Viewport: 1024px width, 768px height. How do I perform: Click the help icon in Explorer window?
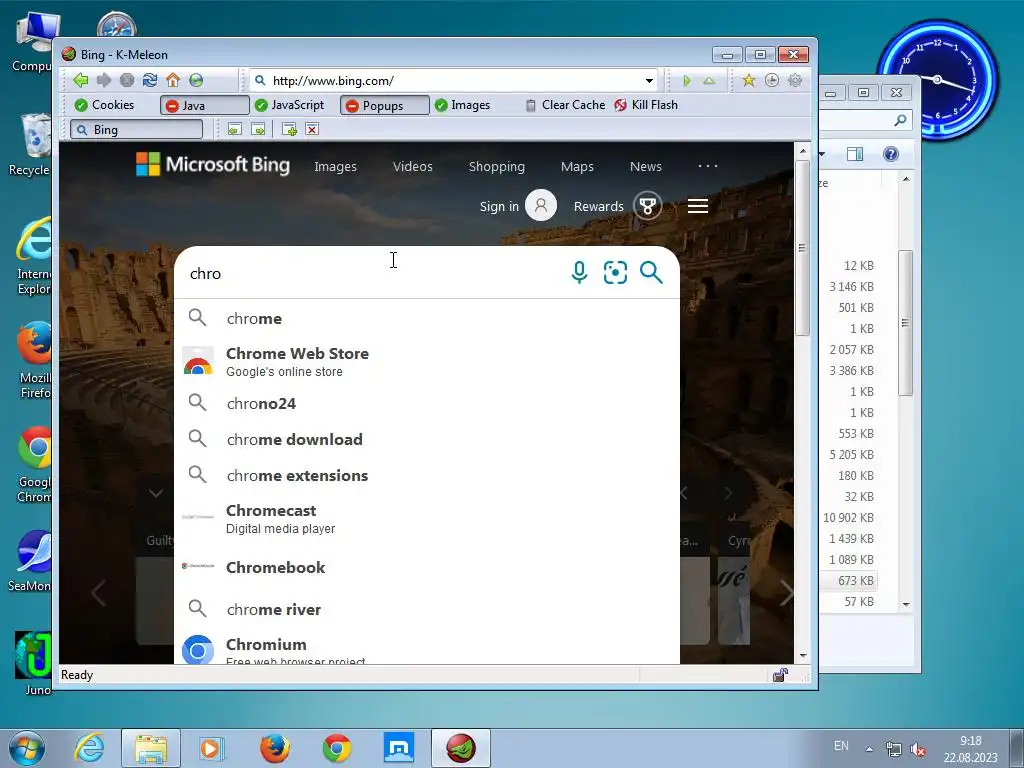click(x=890, y=154)
